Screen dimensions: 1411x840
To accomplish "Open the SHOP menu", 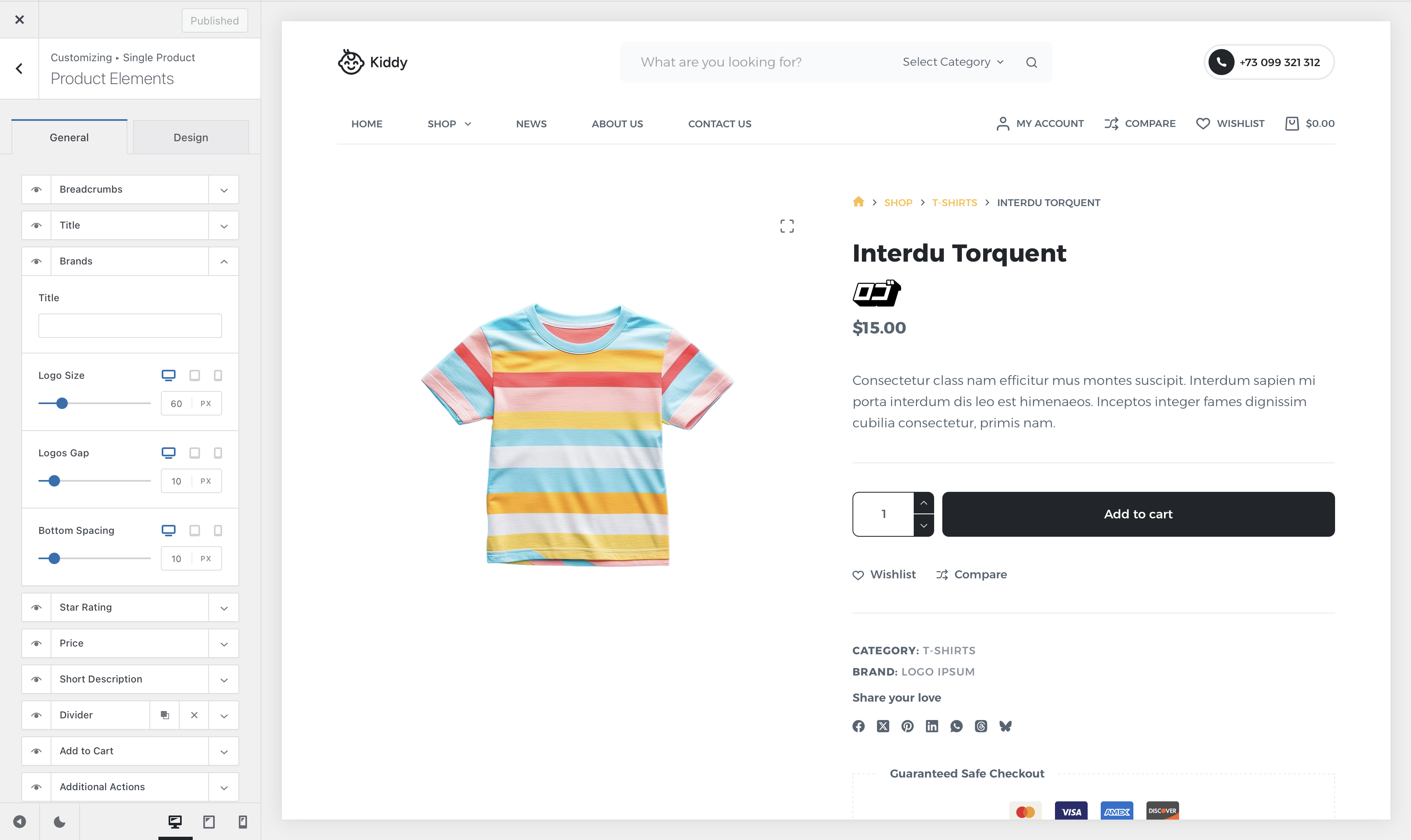I will [x=449, y=123].
